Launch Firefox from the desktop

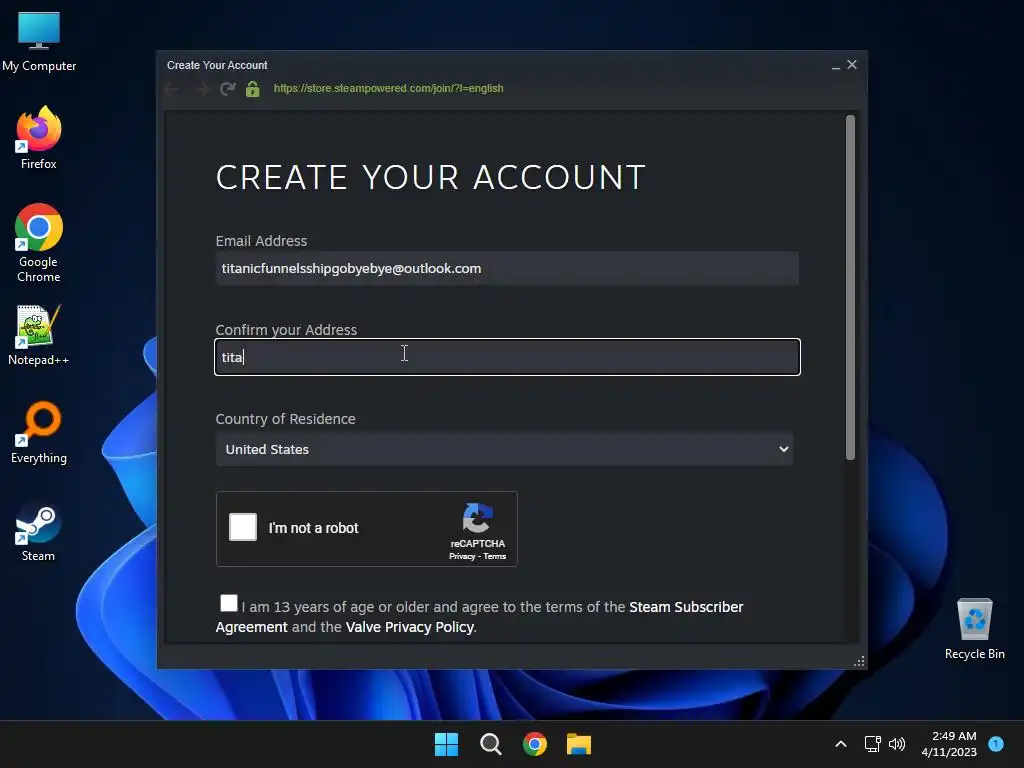[x=39, y=138]
